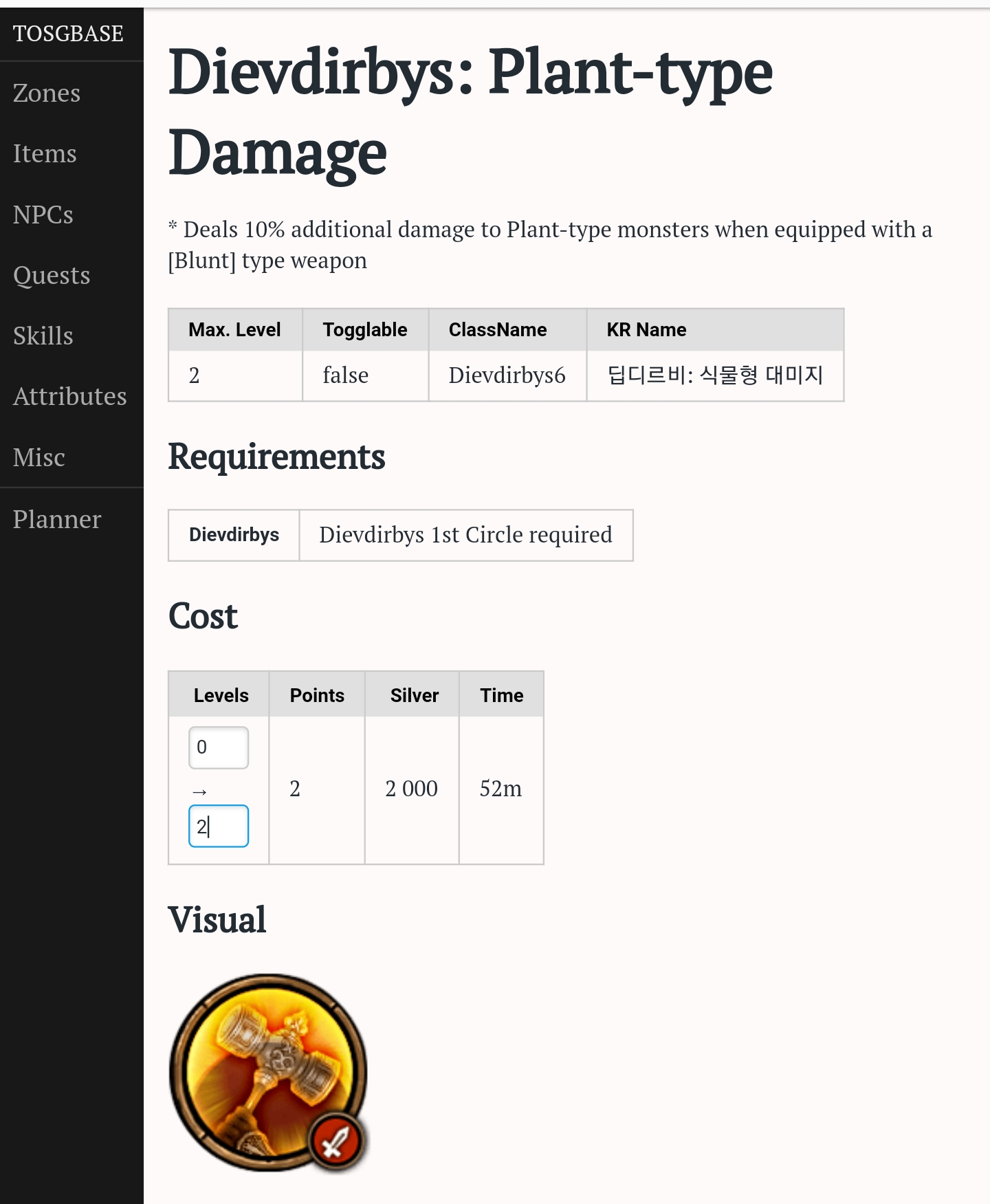Click the TOSGBASE home logo

click(68, 33)
